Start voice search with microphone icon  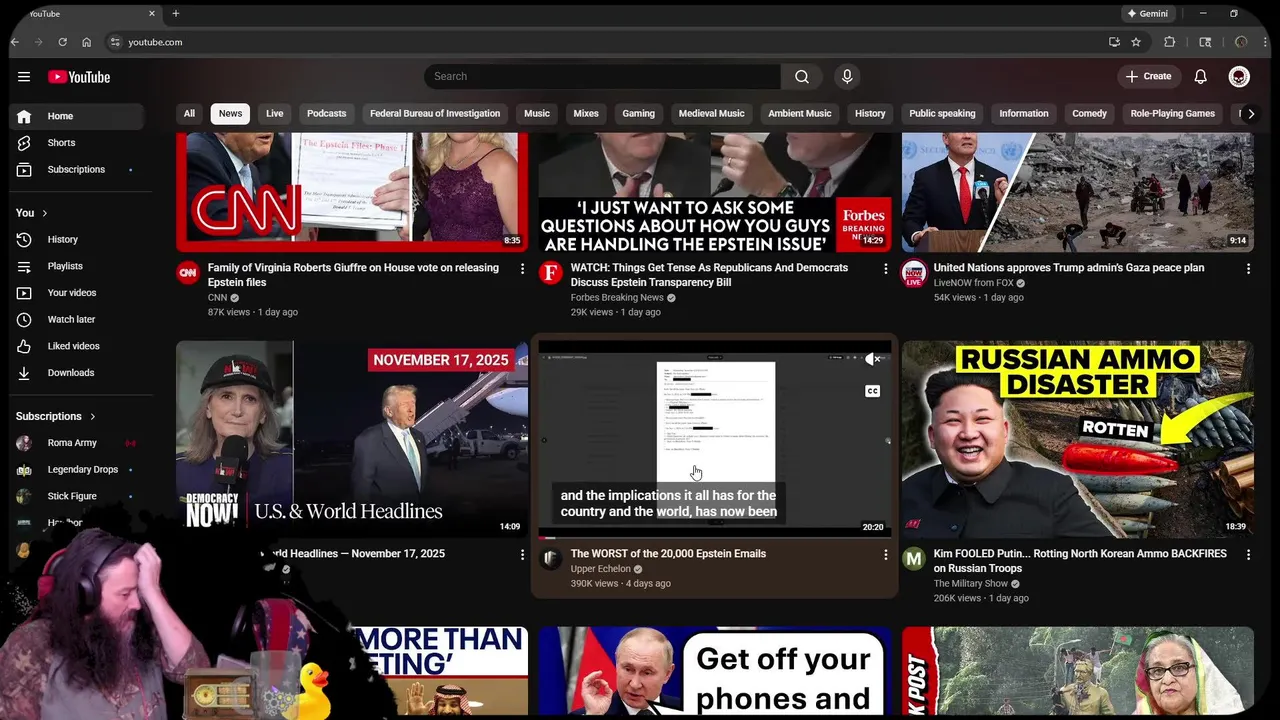pyautogui.click(x=847, y=77)
